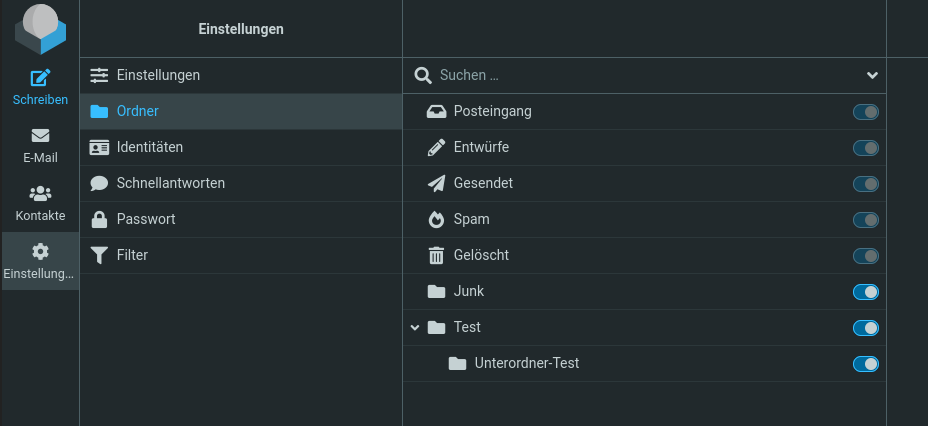
Task: Disable subscription for Unterordner-Test folder
Action: point(866,364)
